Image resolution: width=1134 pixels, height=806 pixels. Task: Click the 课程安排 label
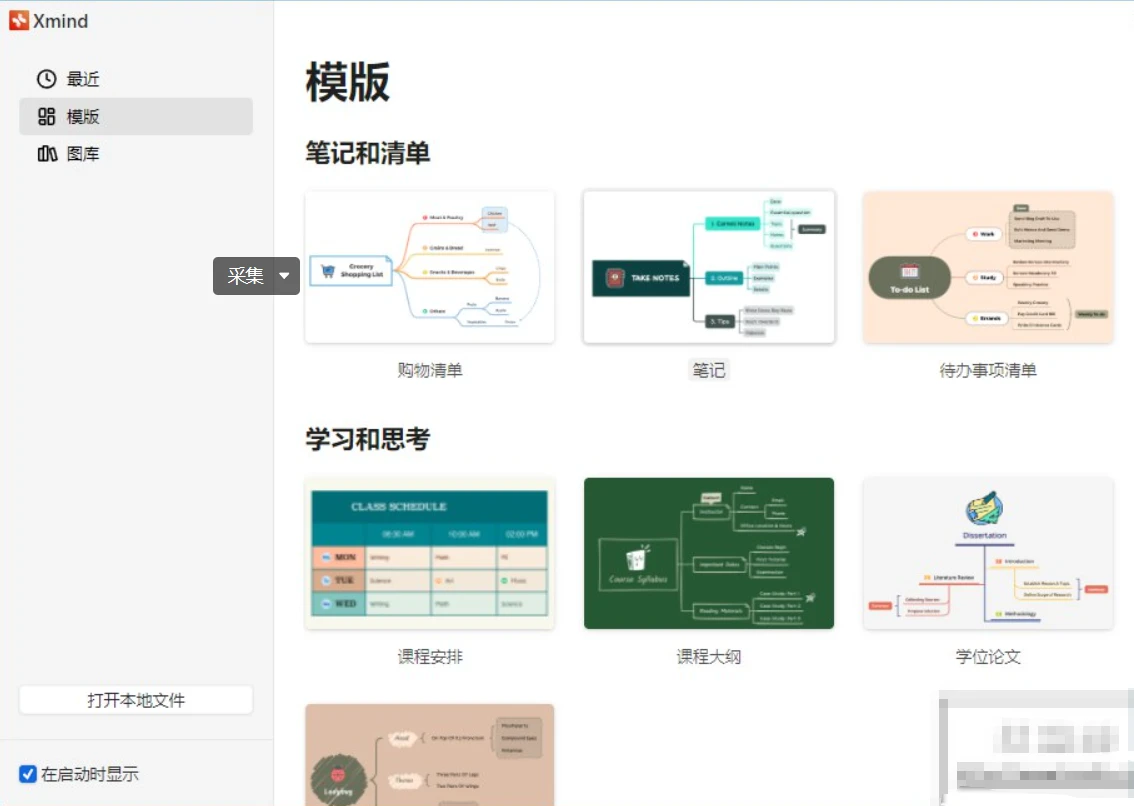click(430, 656)
